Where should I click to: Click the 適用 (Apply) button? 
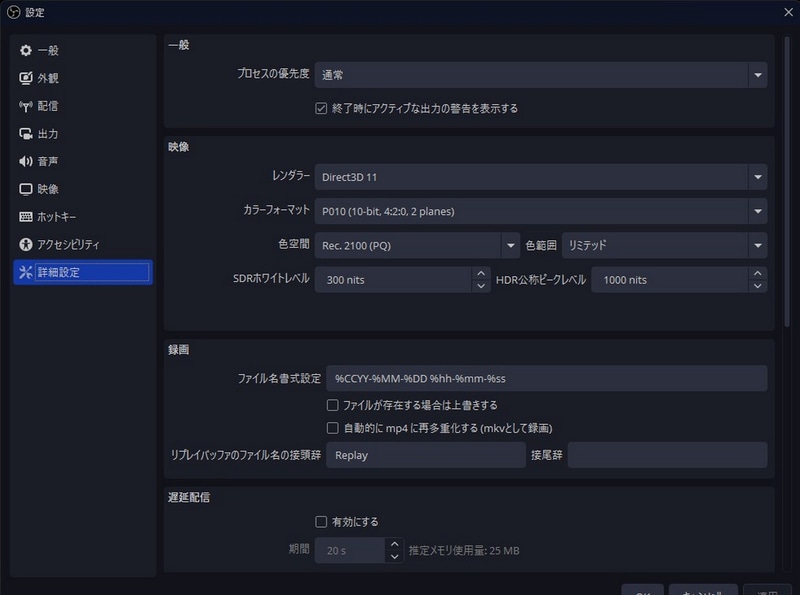pyautogui.click(x=764, y=591)
